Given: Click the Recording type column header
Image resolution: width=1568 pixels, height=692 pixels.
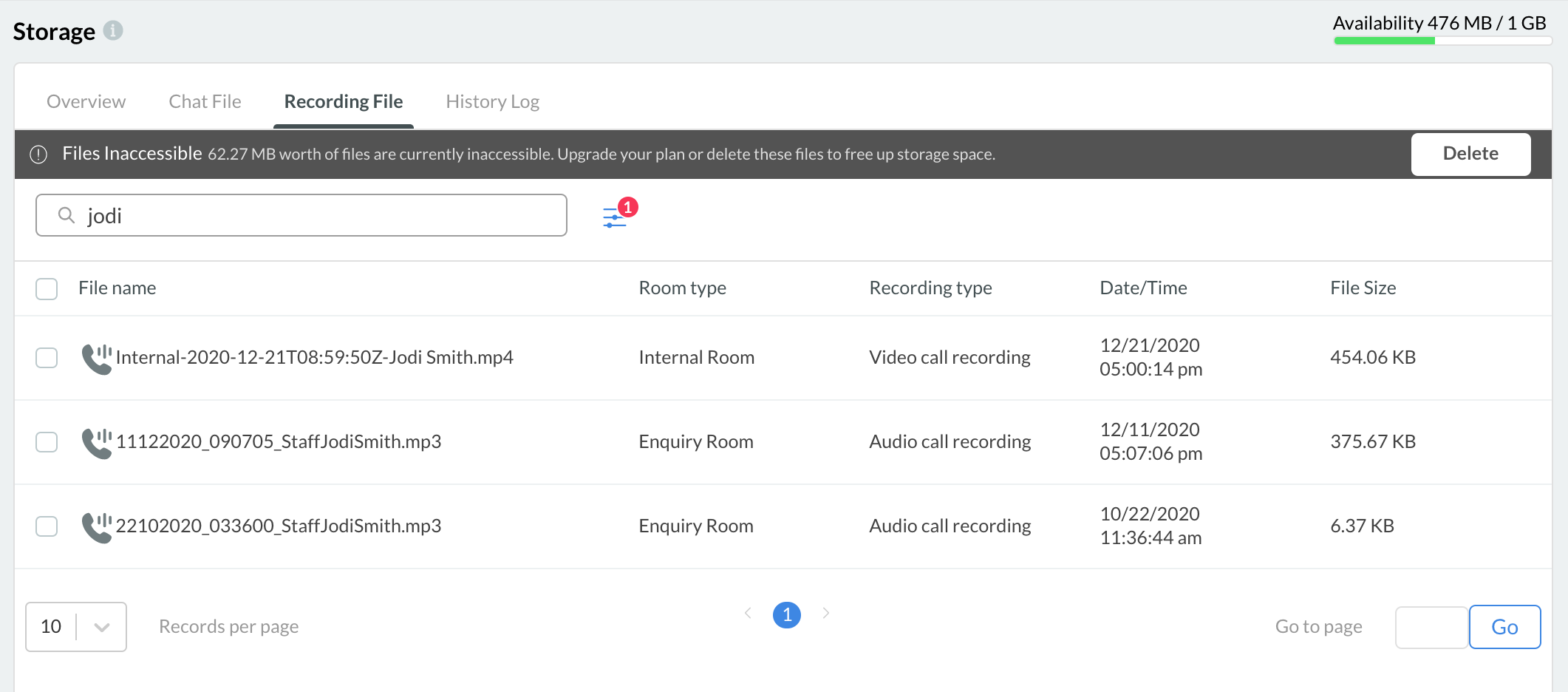Looking at the screenshot, I should pyautogui.click(x=931, y=288).
